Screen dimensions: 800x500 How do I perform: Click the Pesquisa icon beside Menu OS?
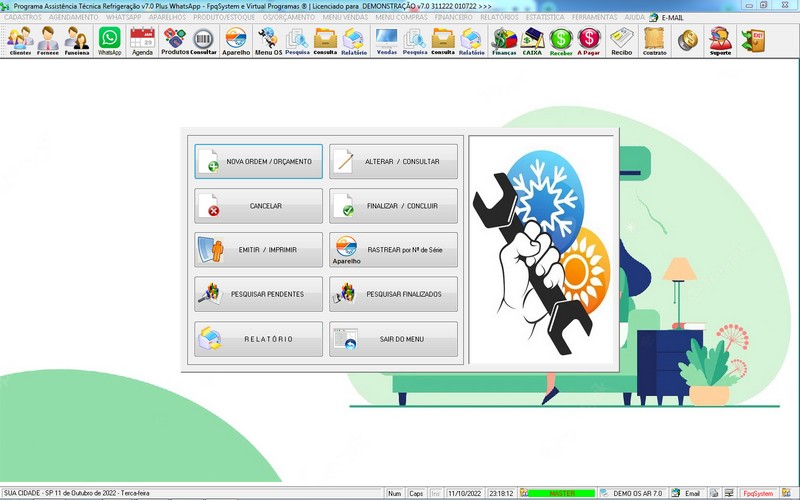point(297,41)
